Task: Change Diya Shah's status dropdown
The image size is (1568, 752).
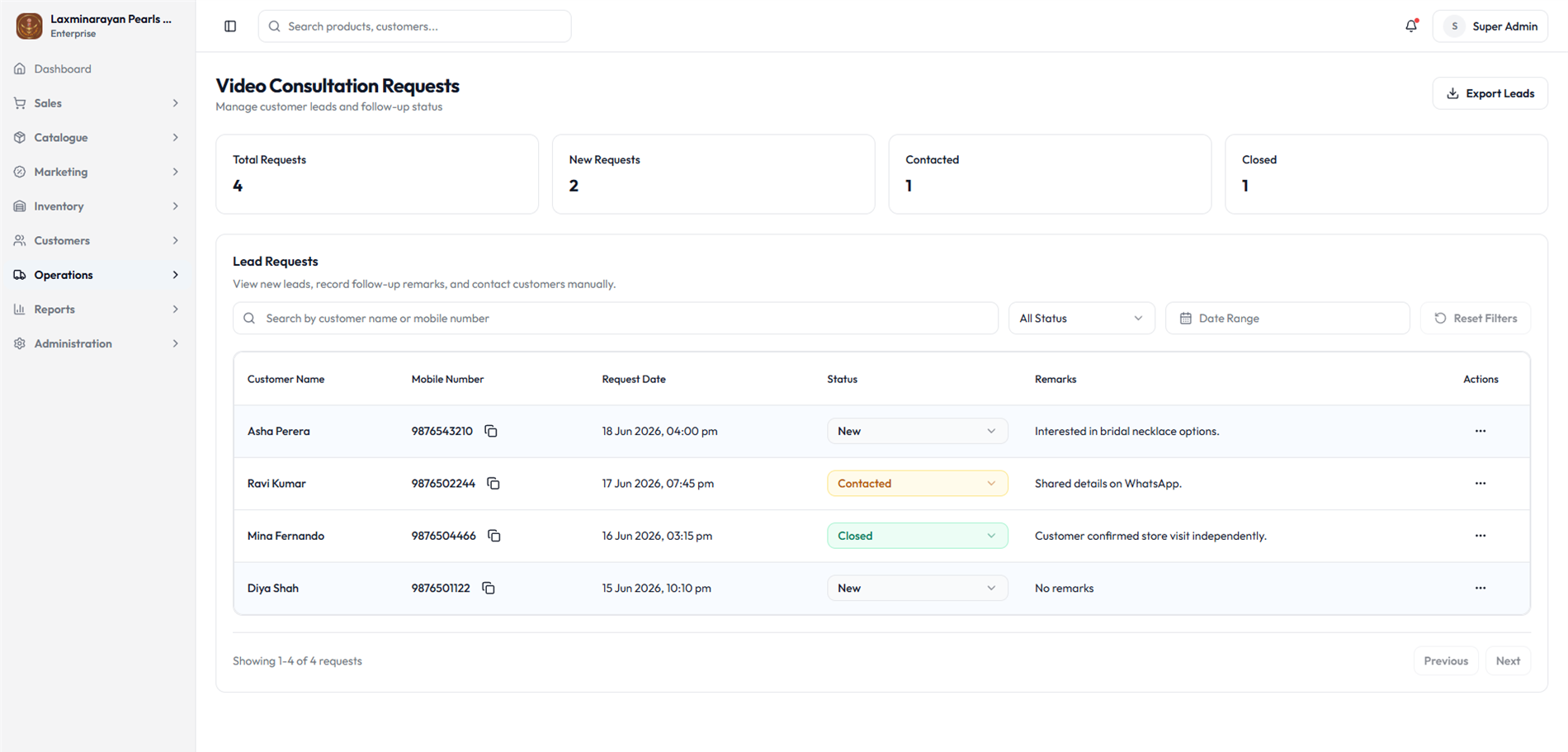Action: (917, 589)
